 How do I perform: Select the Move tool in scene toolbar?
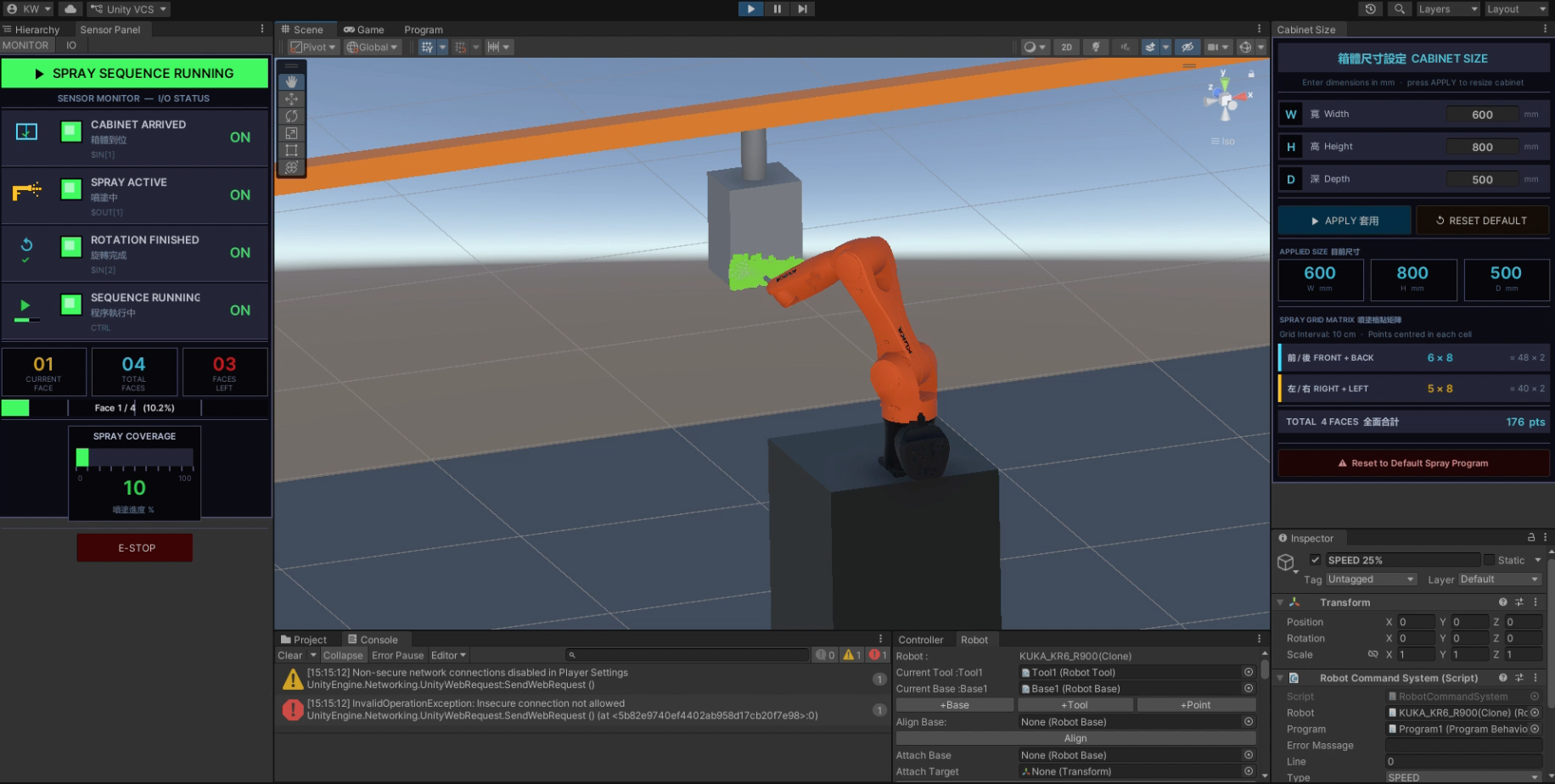point(291,99)
